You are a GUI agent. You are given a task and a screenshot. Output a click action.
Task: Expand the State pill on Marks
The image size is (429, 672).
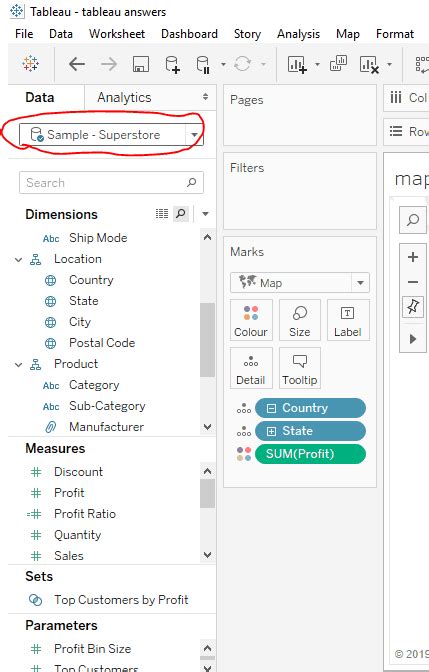(271, 431)
